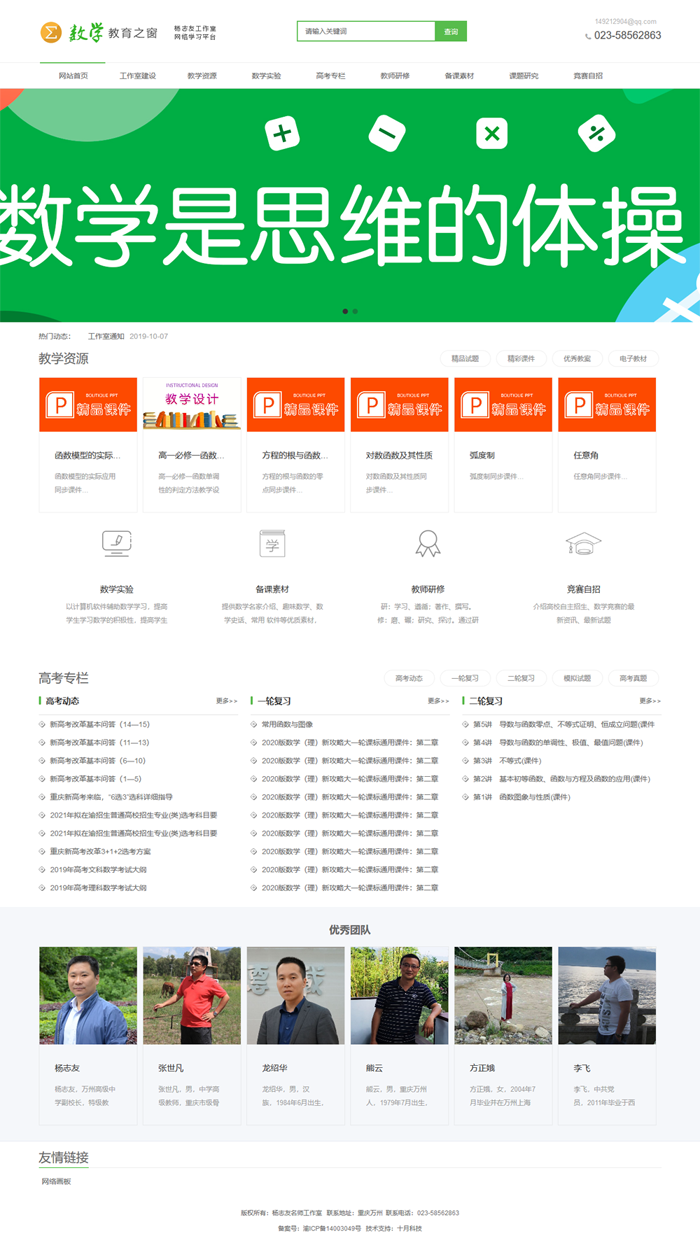
Task: Click the 精品试题 filter pill
Action: (x=465, y=358)
